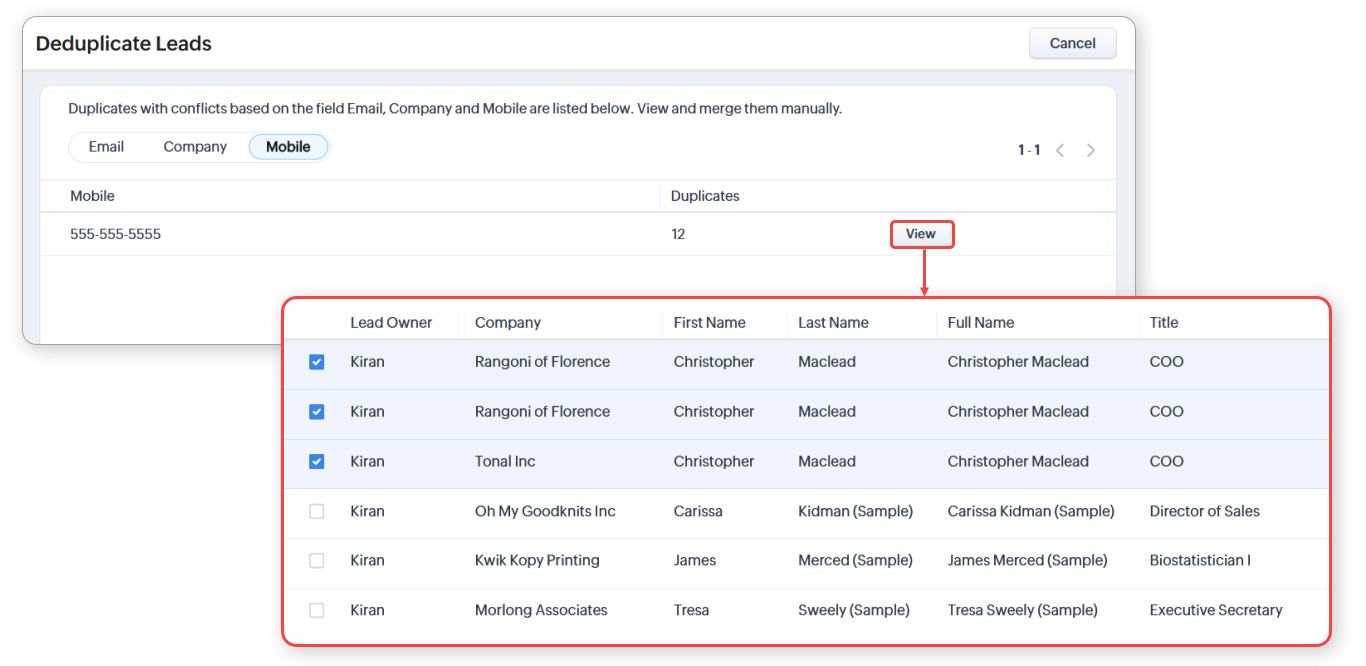Click the Title column header
The image size is (1366, 666).
coord(1163,323)
